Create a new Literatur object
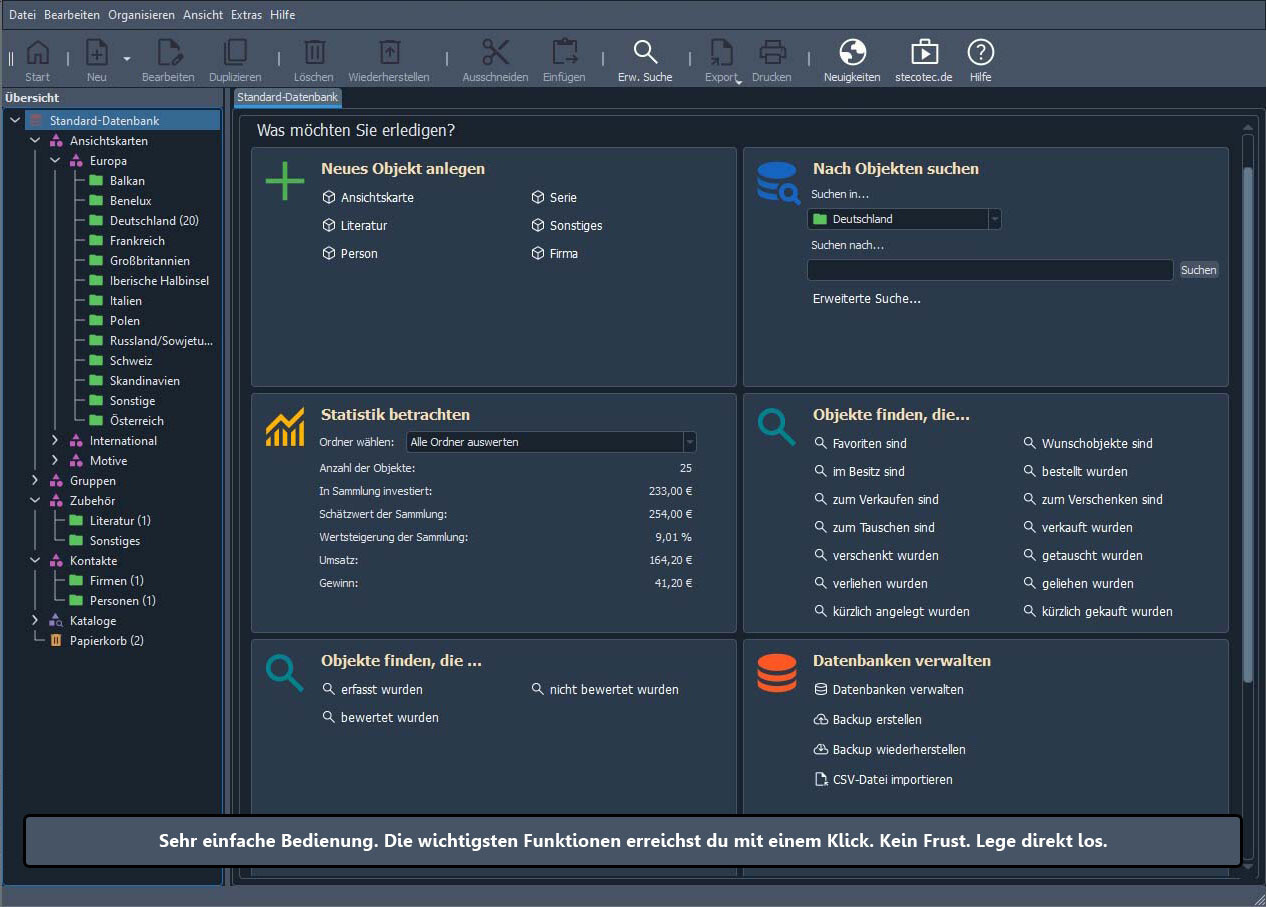This screenshot has width=1266, height=907. [x=355, y=226]
